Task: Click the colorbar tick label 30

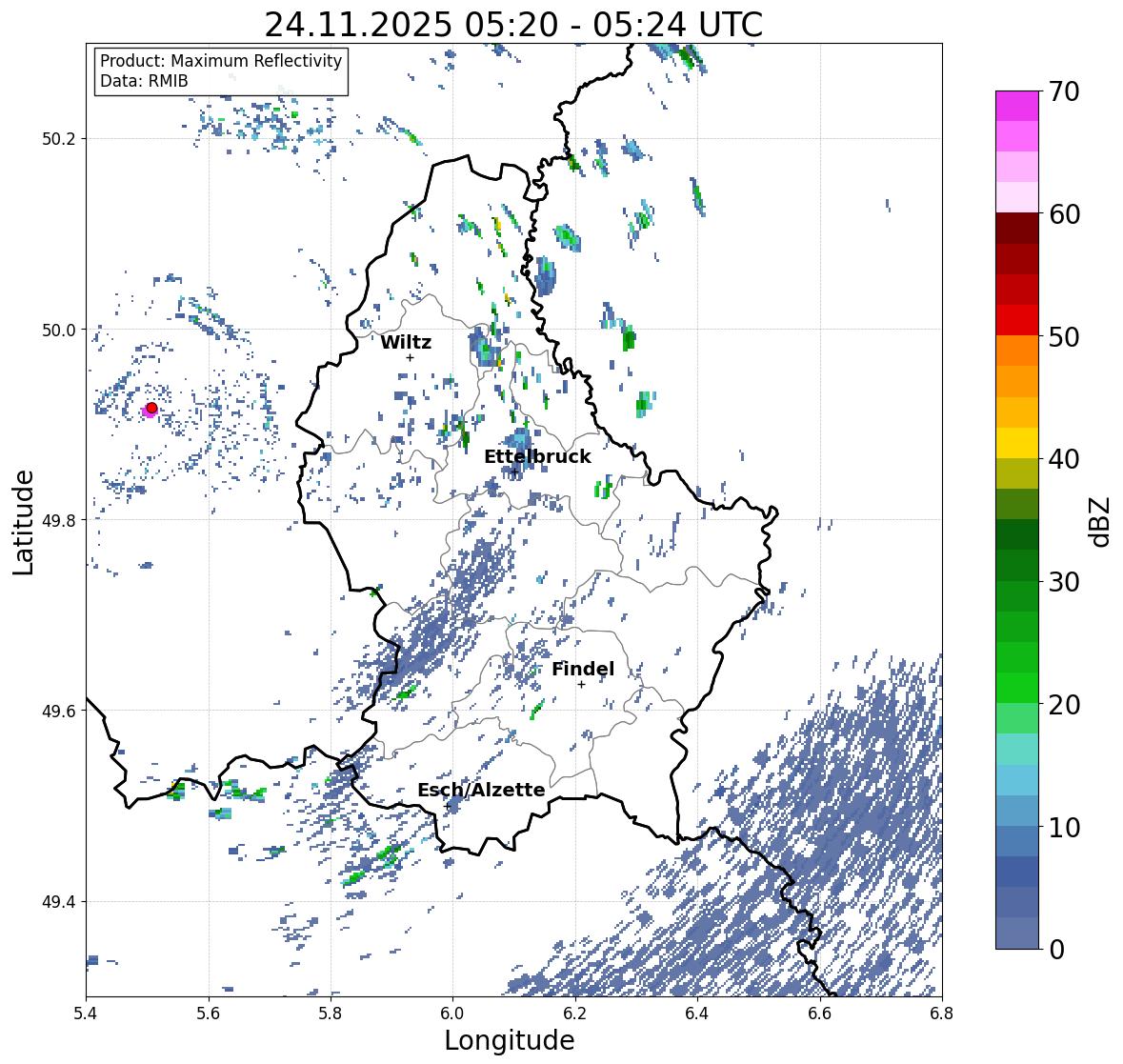Action: coord(1064,582)
